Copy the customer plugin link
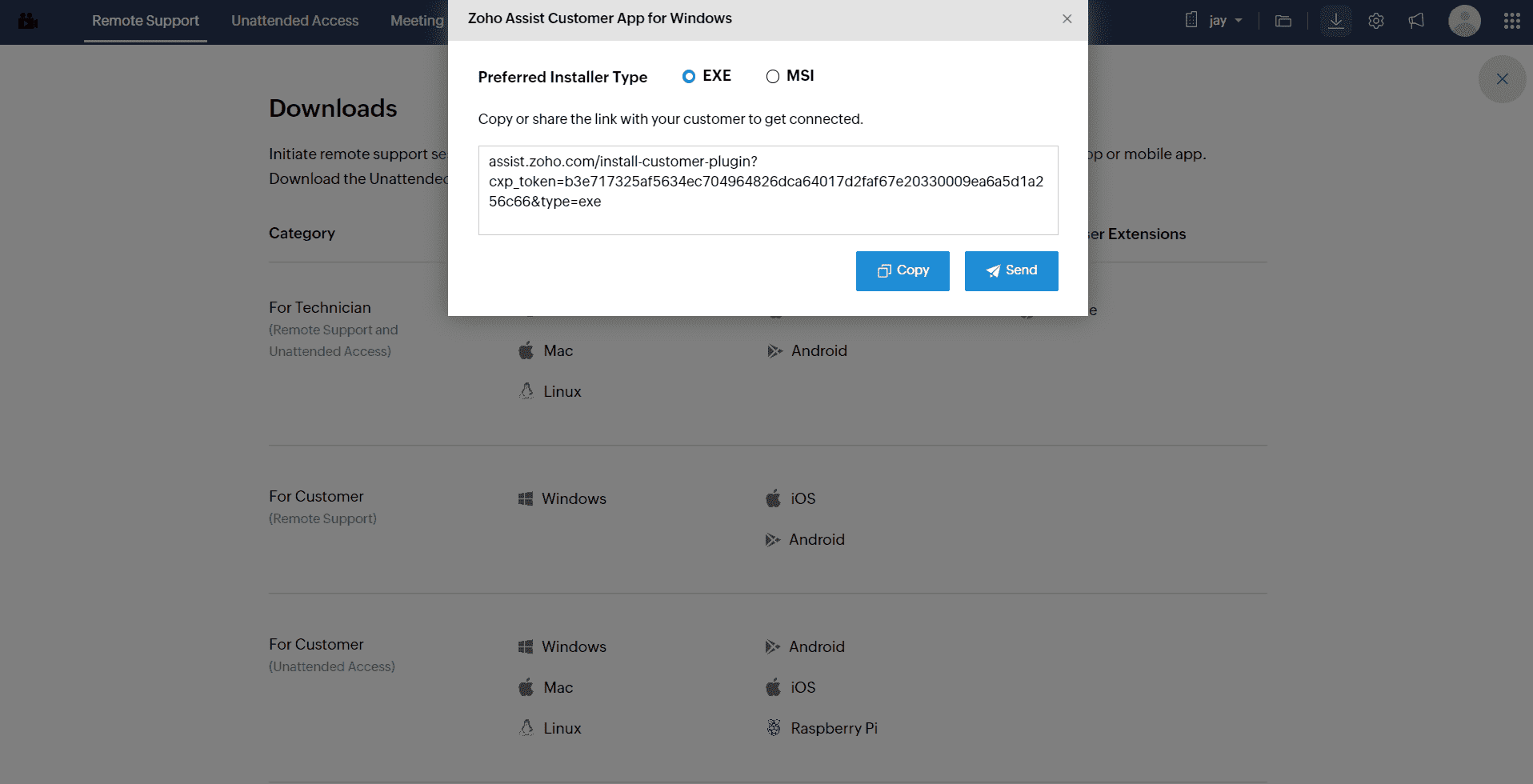 [x=903, y=271]
